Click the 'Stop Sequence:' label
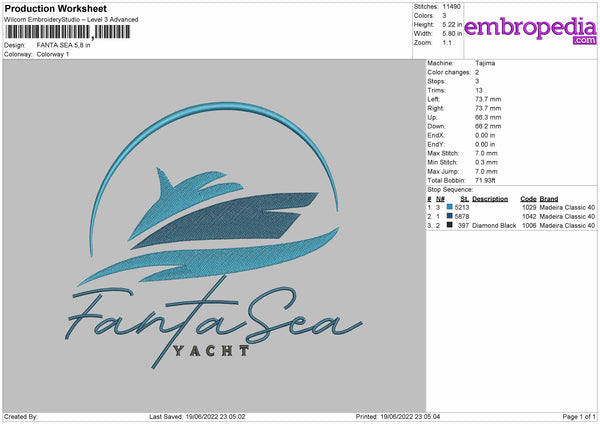Image resolution: width=600 pixels, height=424 pixels. pyautogui.click(x=450, y=190)
